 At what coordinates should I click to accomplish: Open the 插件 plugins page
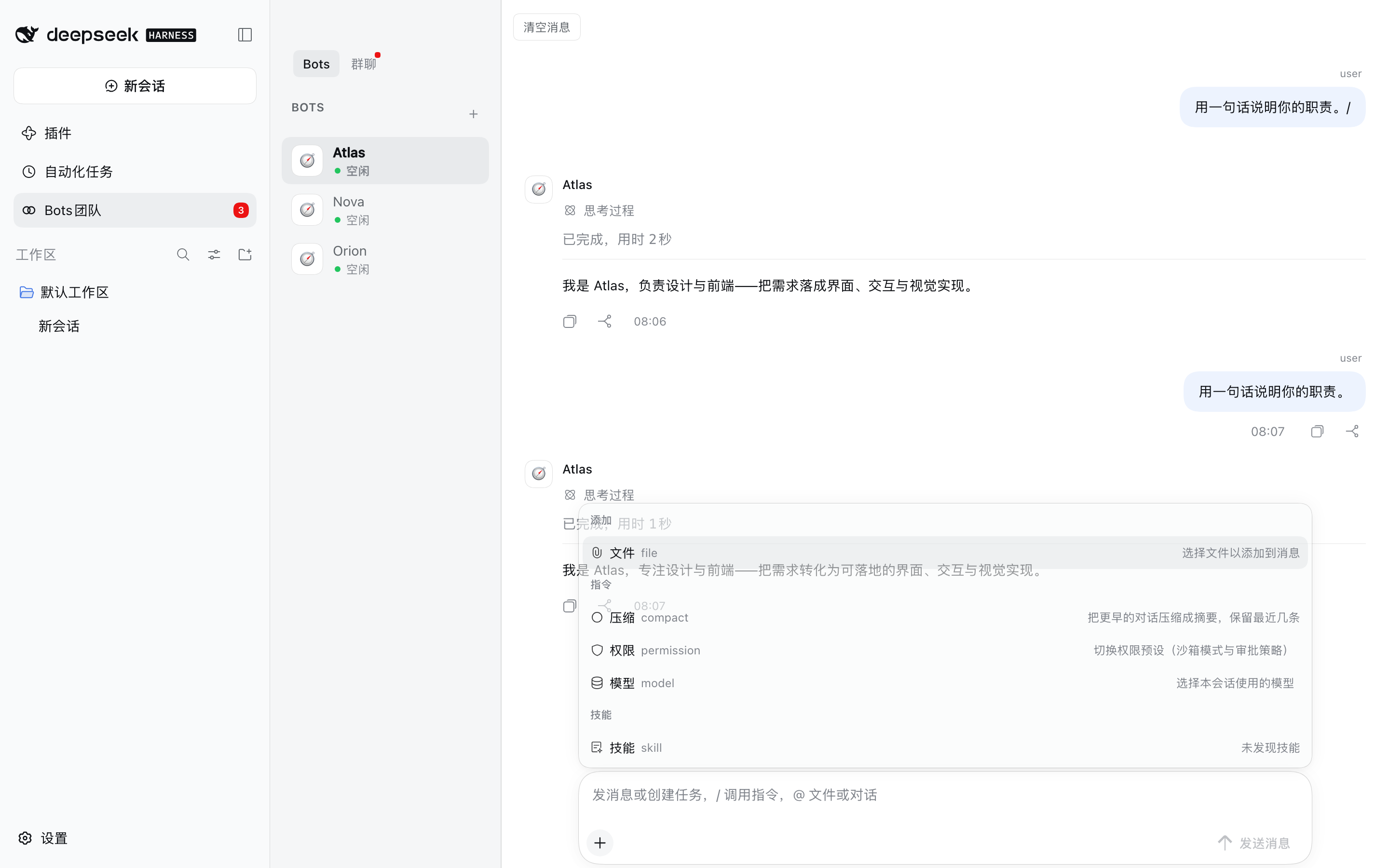coord(135,133)
